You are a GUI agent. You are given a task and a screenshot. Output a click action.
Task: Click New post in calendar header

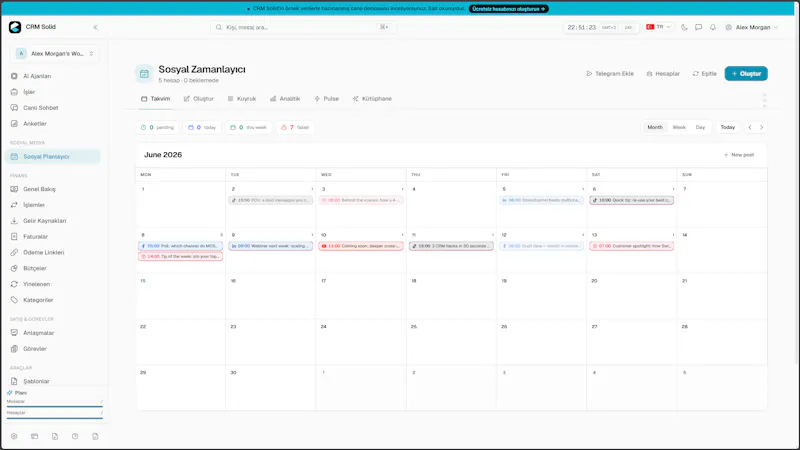(739, 155)
